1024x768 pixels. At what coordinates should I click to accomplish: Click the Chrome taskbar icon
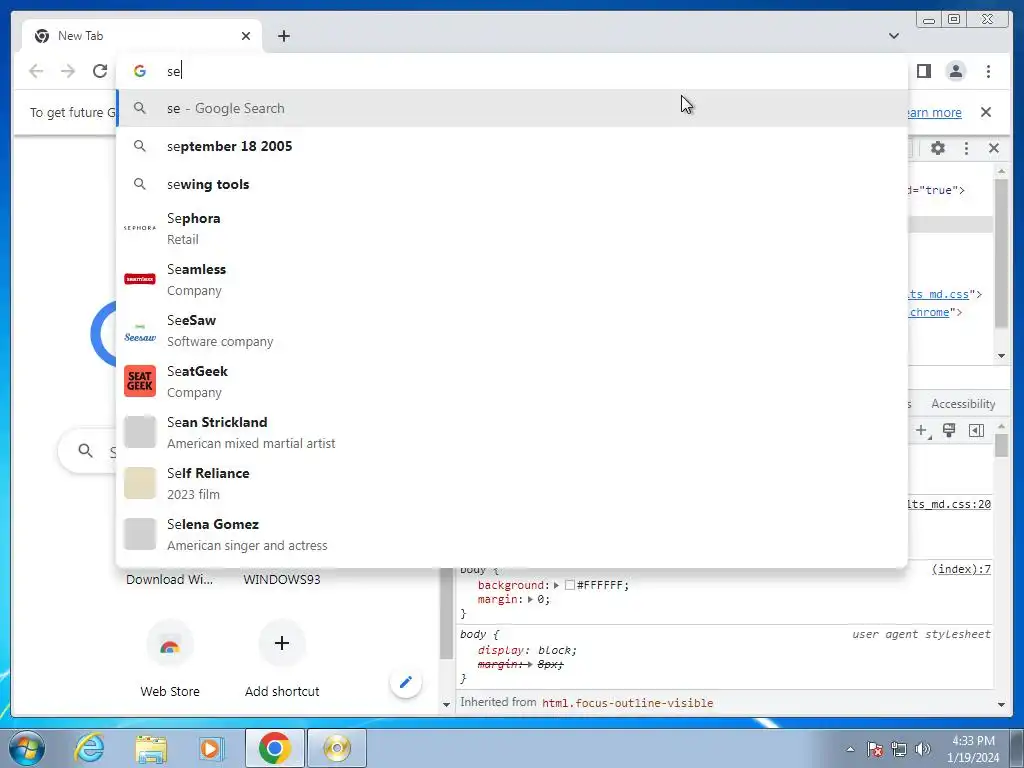point(274,748)
